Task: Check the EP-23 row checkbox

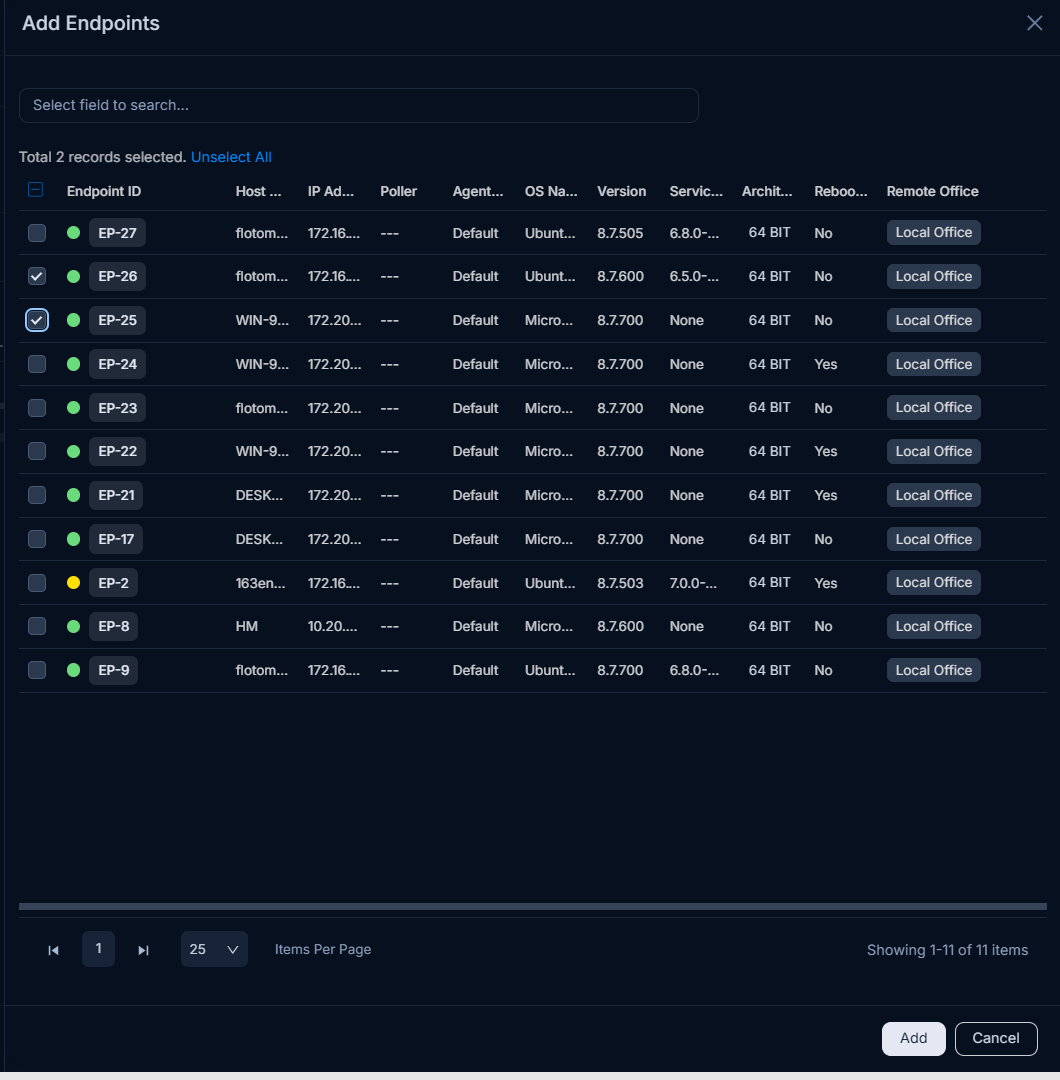Action: coord(37,408)
